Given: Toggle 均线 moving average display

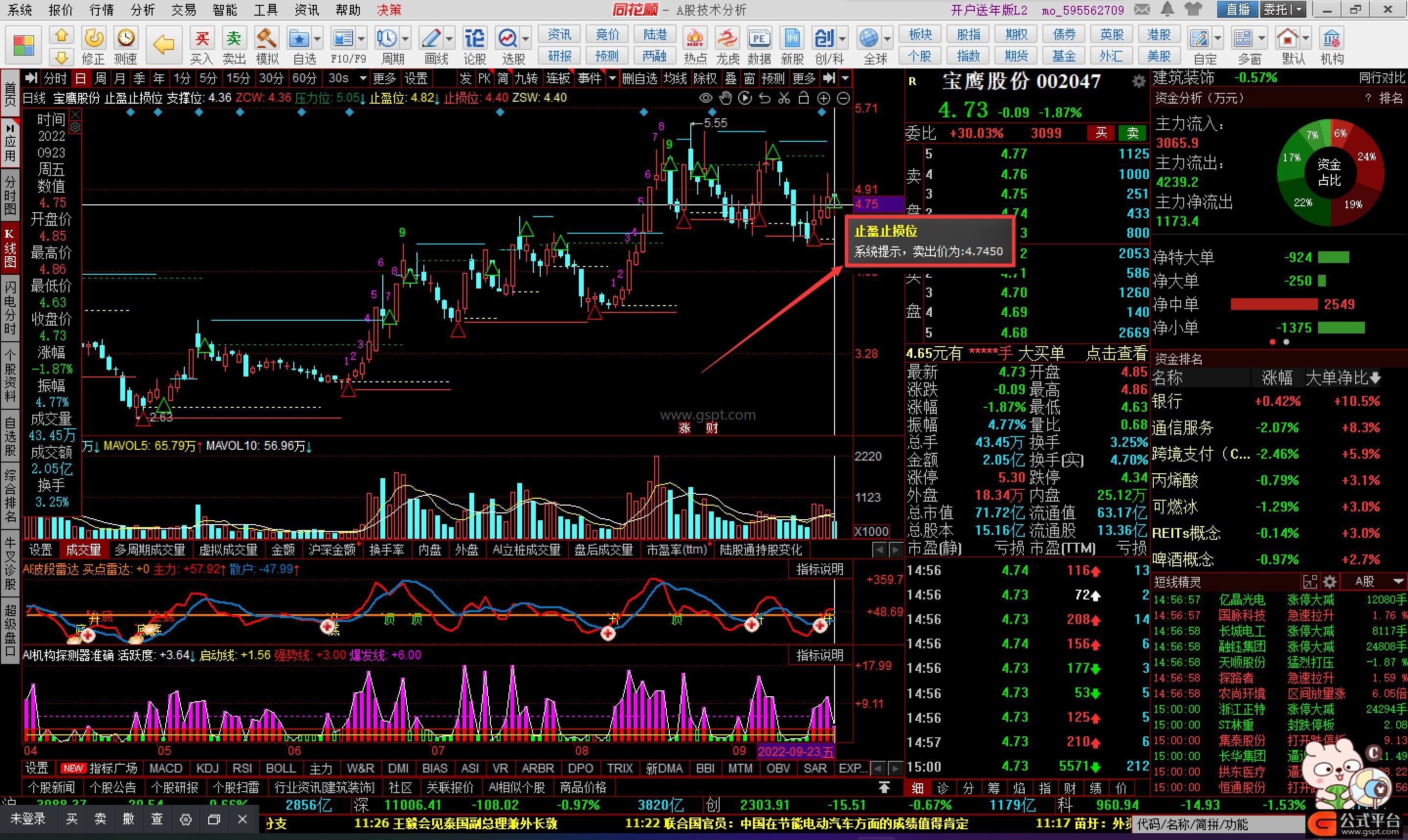Looking at the screenshot, I should coord(675,78).
